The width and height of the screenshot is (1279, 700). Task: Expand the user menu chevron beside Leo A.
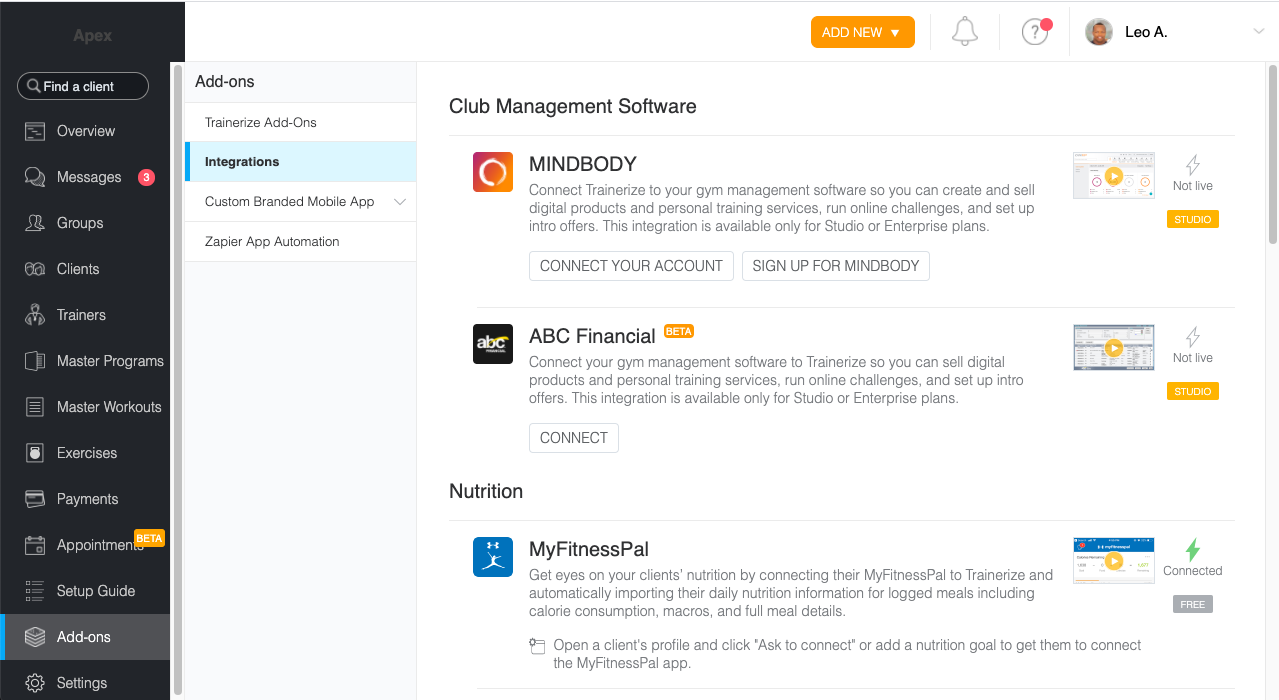coord(1259,32)
